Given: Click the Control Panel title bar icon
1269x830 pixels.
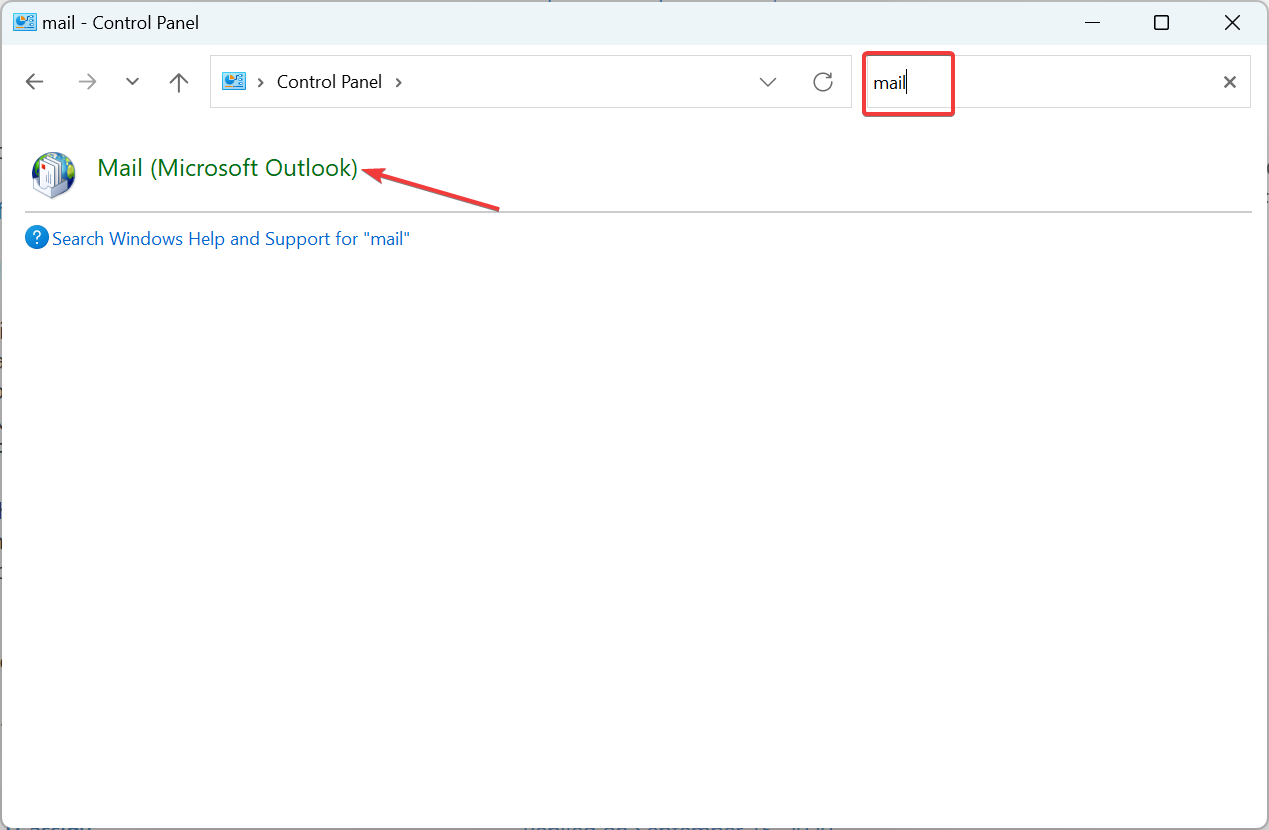Looking at the screenshot, I should coord(24,22).
